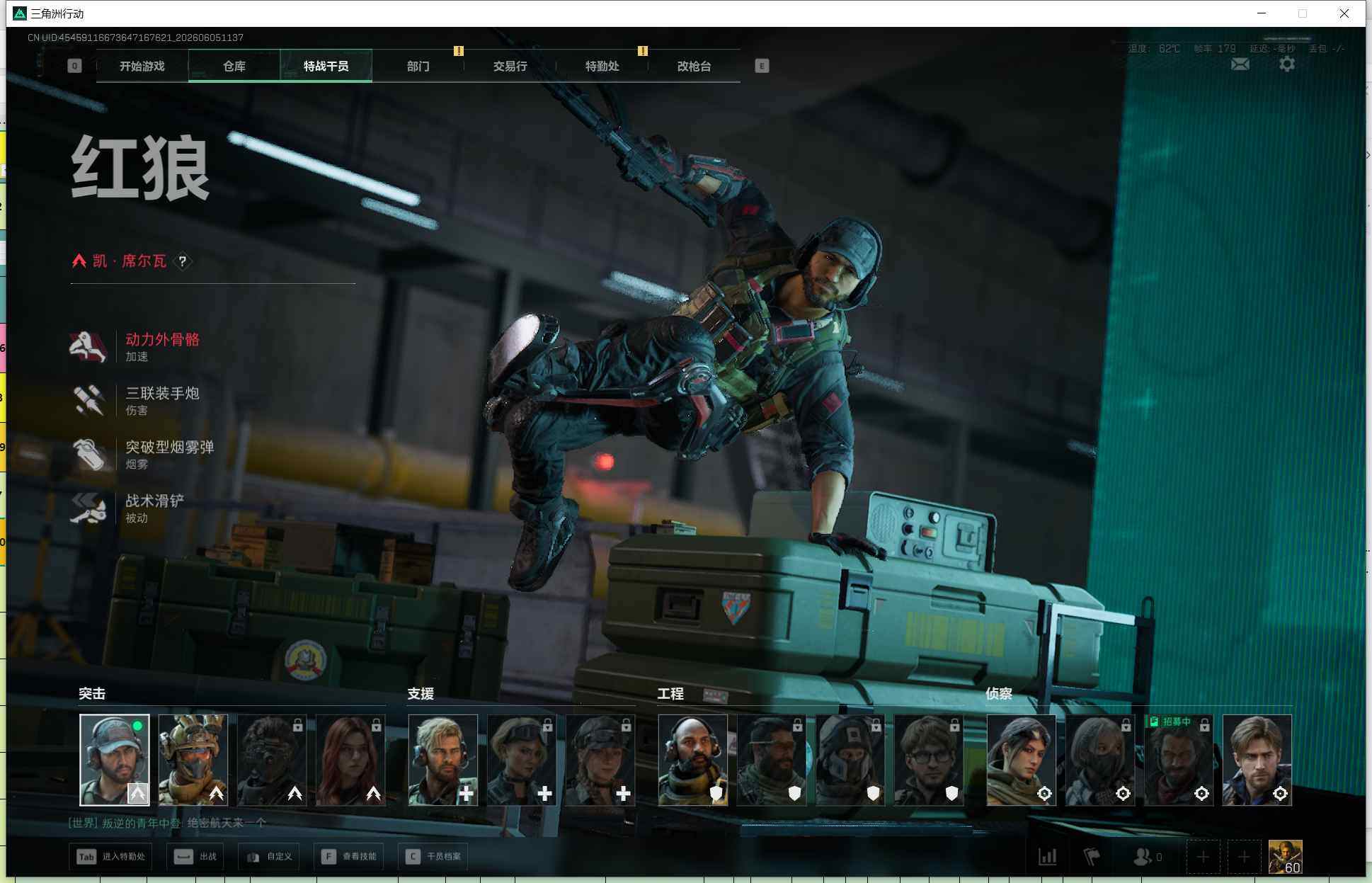
Task: Click the [世界] chat message line
Action: pyautogui.click(x=167, y=823)
